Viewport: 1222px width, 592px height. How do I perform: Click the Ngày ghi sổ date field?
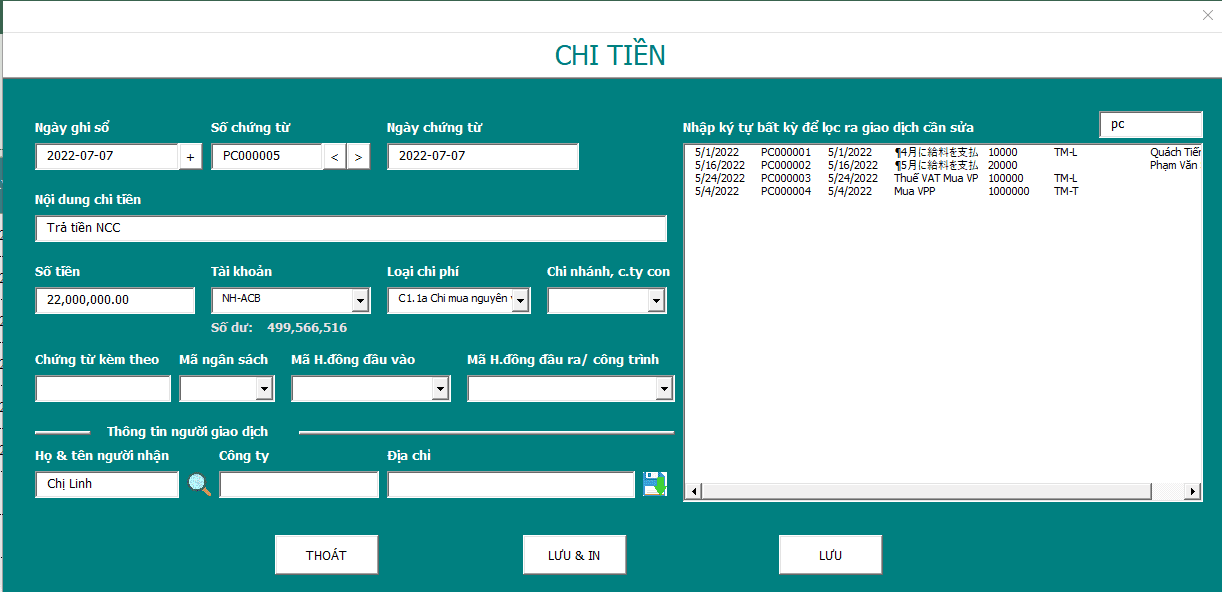[107, 157]
